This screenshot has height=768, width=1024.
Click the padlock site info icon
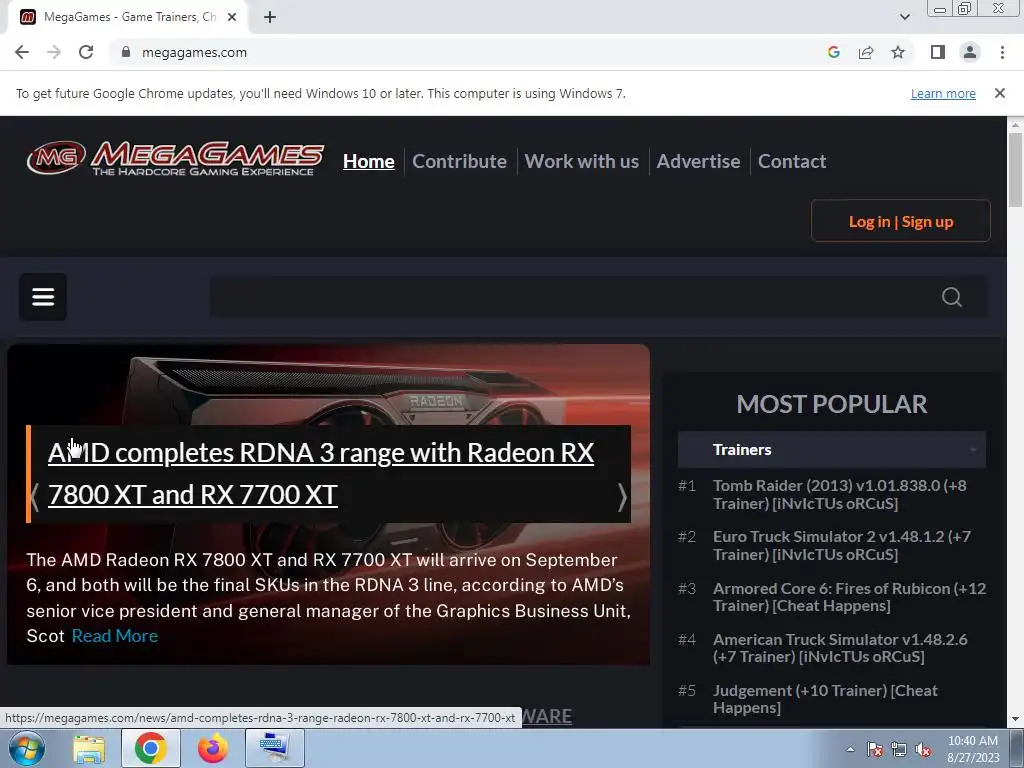126,52
